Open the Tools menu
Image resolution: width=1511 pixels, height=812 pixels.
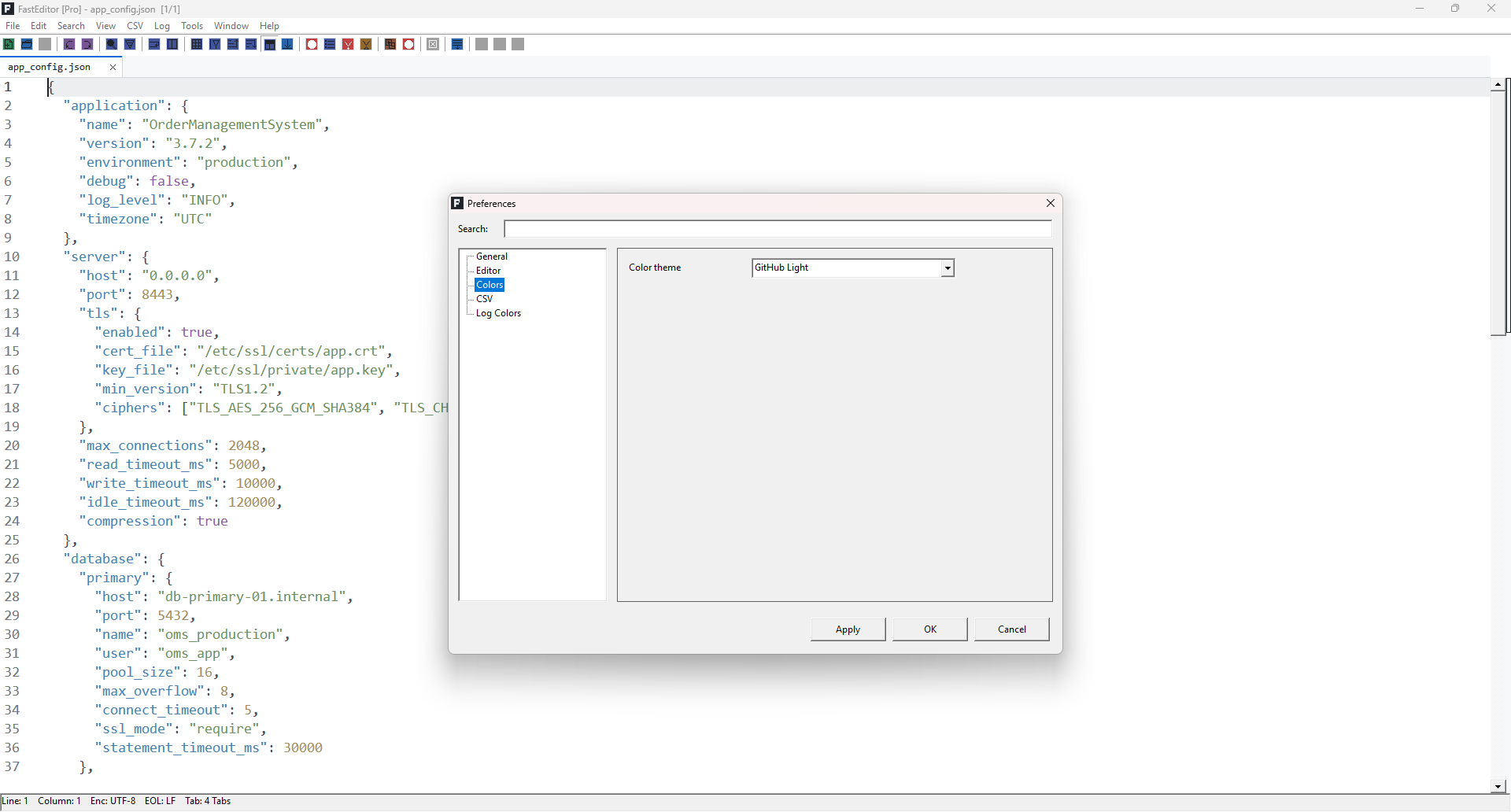pyautogui.click(x=192, y=26)
